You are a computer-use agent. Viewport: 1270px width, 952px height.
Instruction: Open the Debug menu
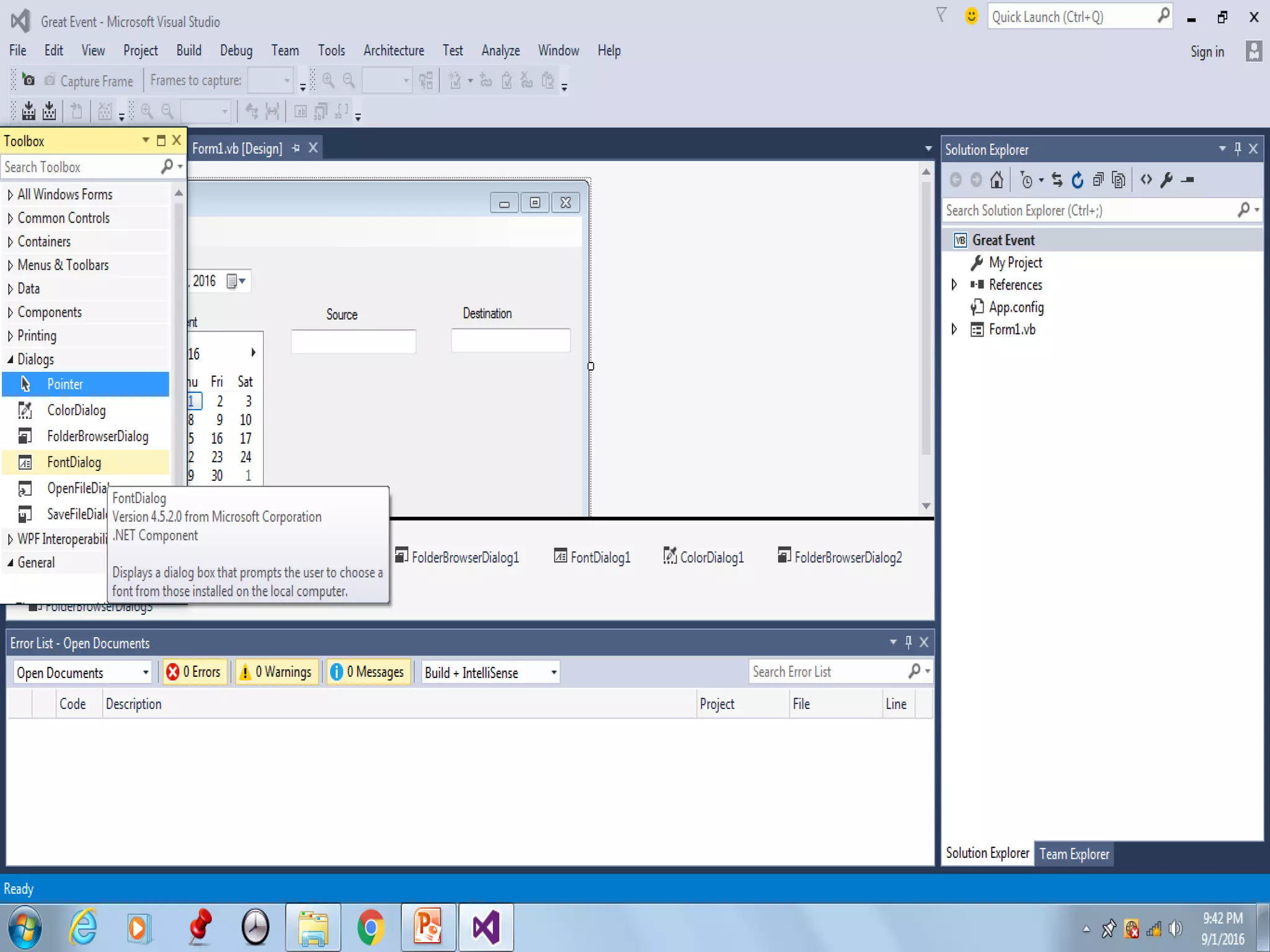point(236,51)
